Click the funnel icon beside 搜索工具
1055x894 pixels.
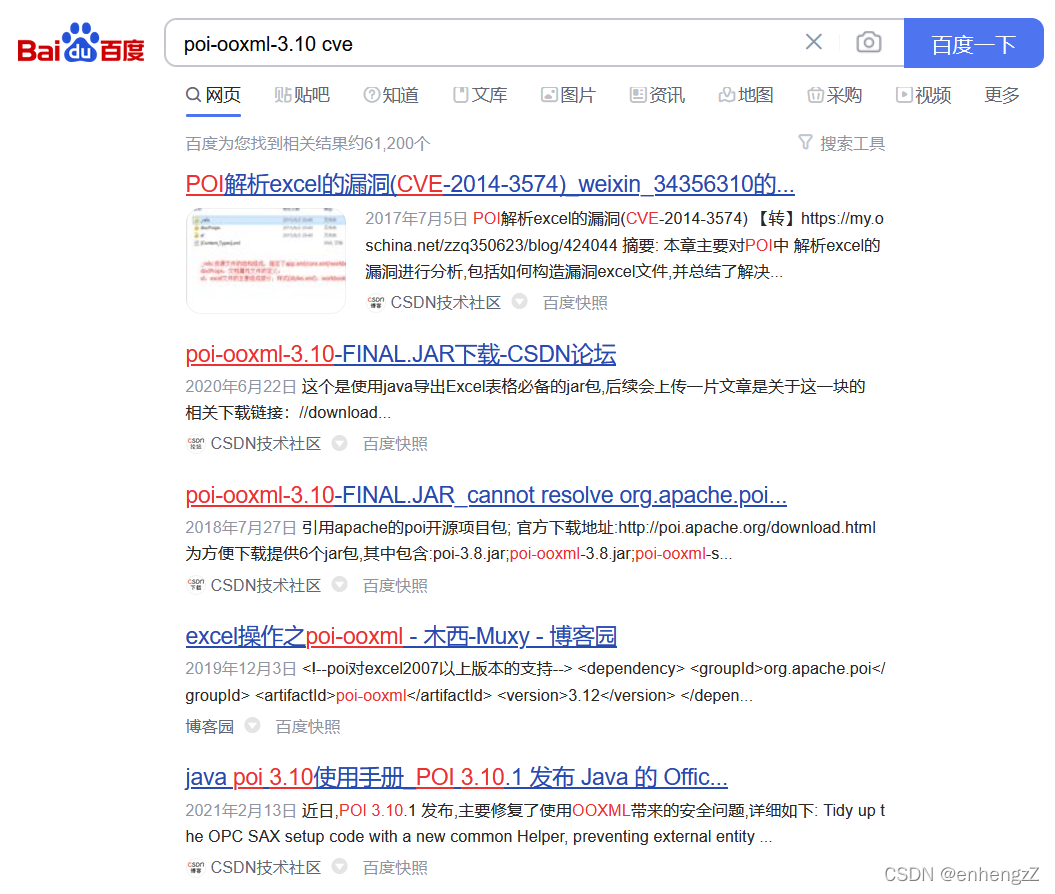pos(805,143)
